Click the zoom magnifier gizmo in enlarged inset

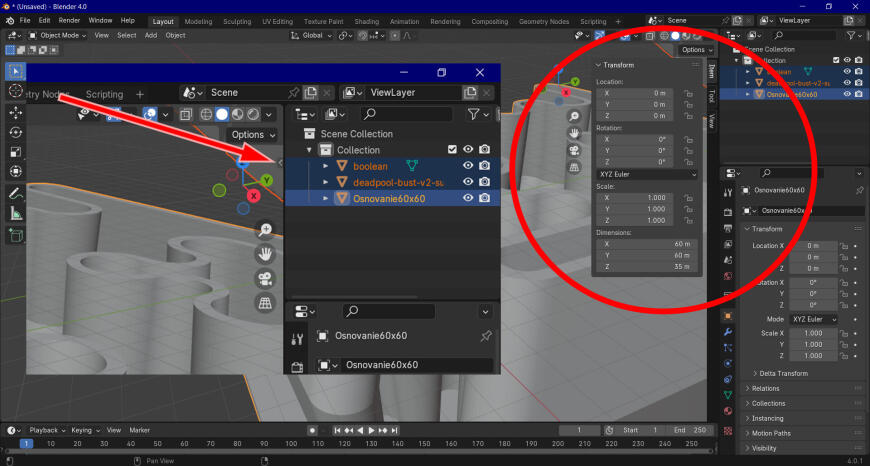(x=266, y=230)
